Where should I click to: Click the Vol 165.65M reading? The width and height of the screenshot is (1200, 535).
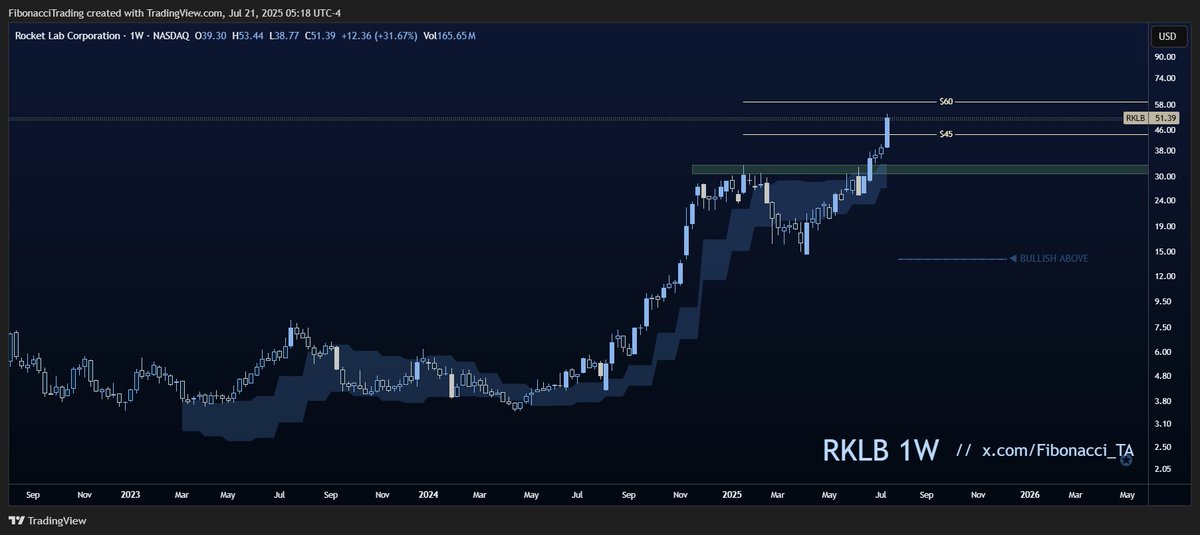point(450,36)
